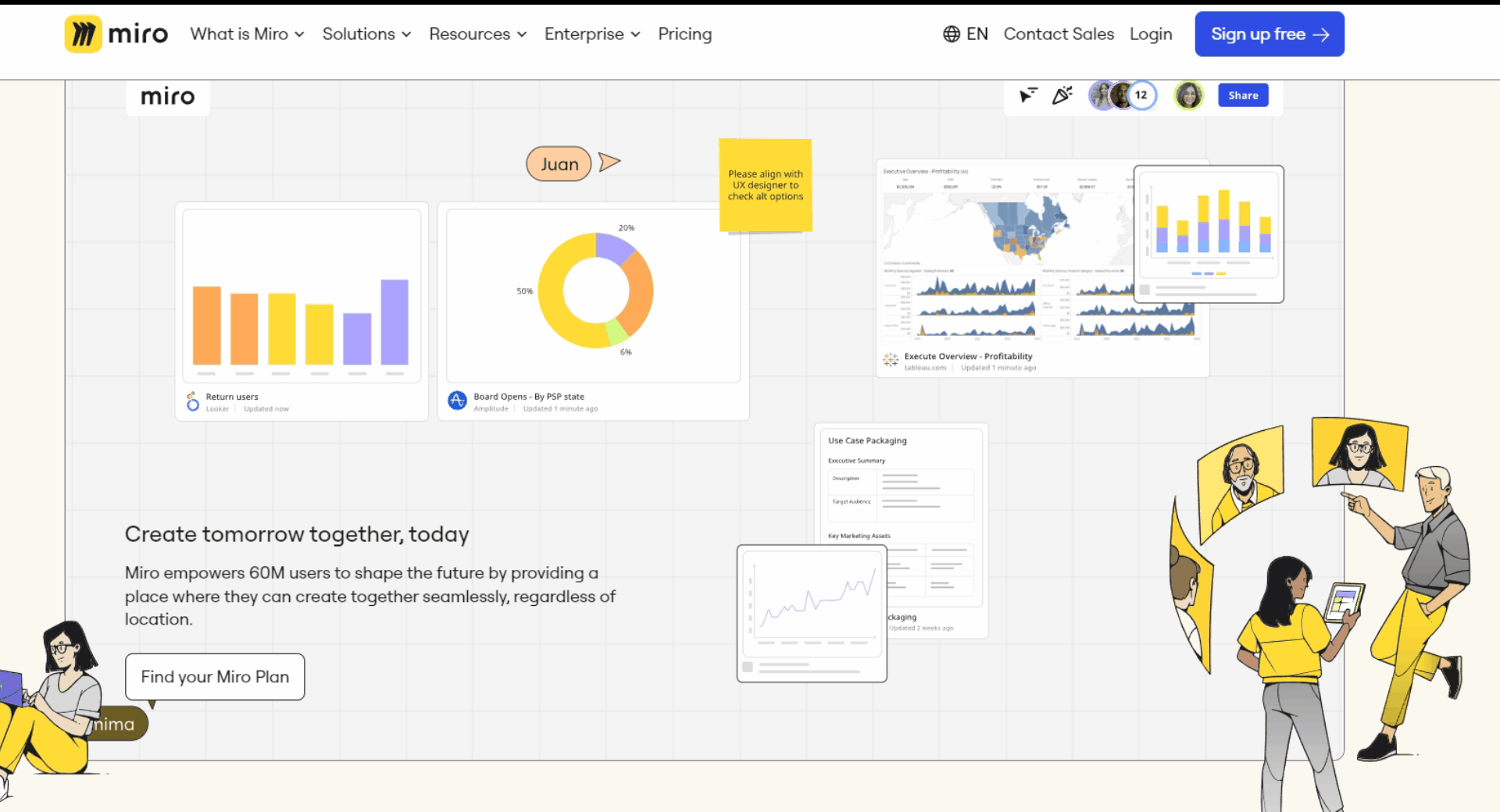Open the Contact Sales link
This screenshot has width=1500, height=812.
[1059, 34]
